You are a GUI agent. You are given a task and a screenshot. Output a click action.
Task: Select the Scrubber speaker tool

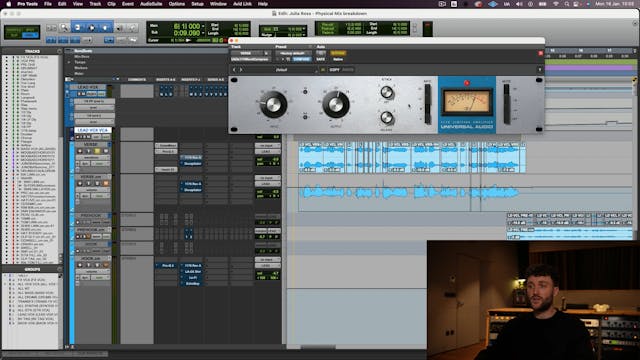pos(120,28)
